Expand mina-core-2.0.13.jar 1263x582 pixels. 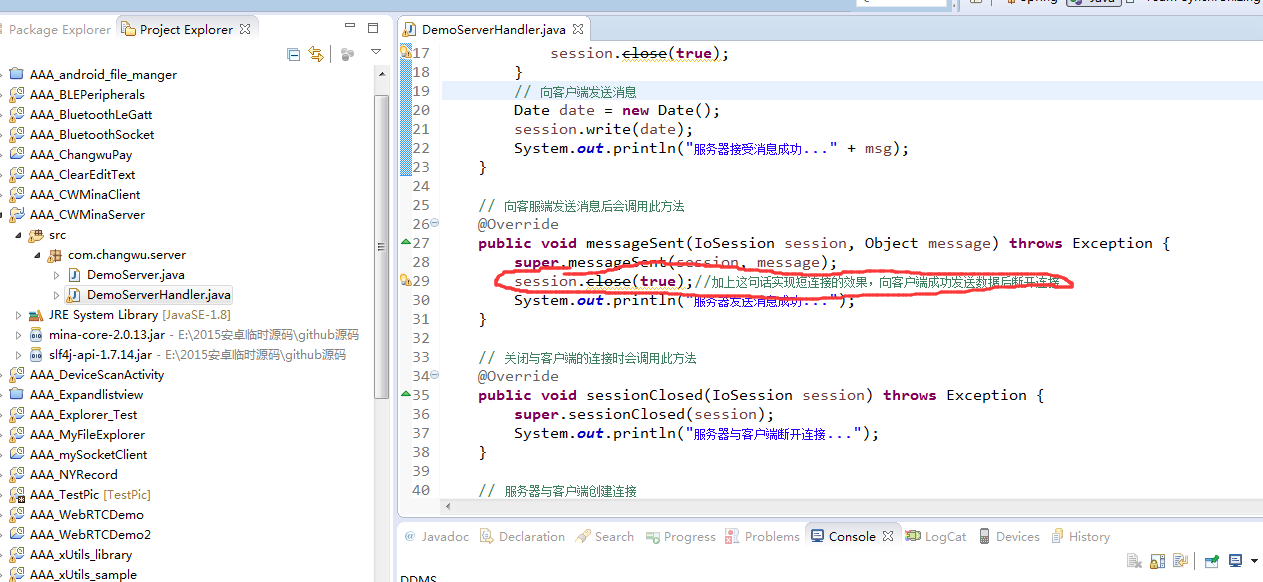(x=18, y=334)
